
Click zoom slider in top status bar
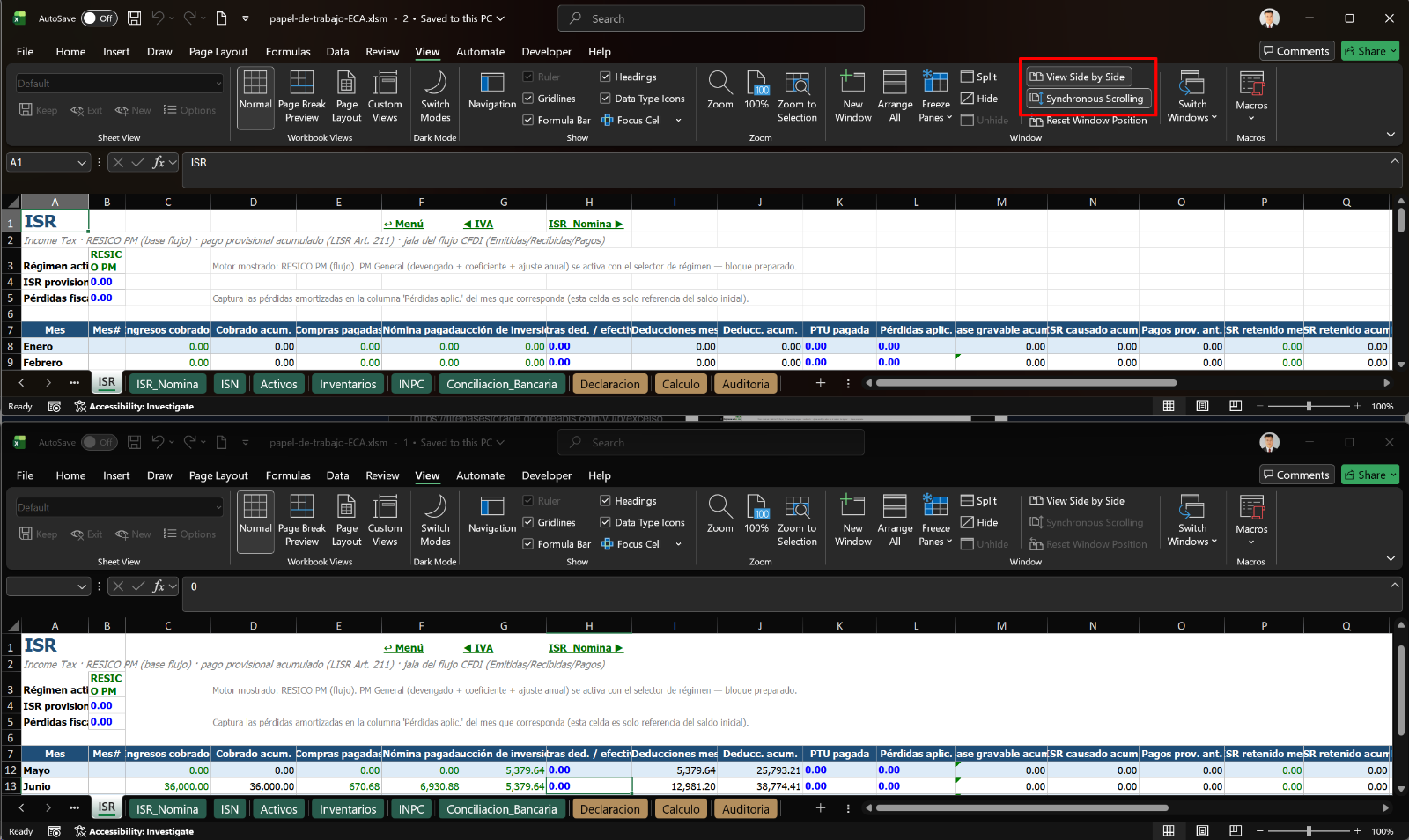1308,406
